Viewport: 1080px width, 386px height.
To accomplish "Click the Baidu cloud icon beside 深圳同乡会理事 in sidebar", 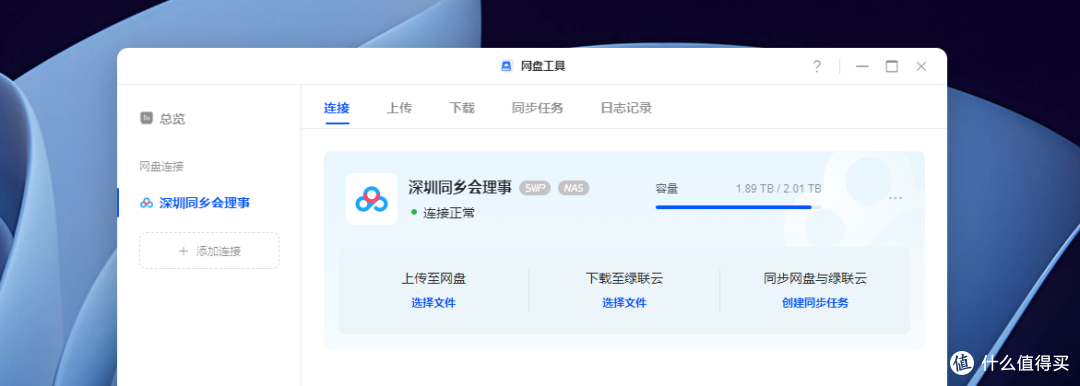I will [x=147, y=203].
